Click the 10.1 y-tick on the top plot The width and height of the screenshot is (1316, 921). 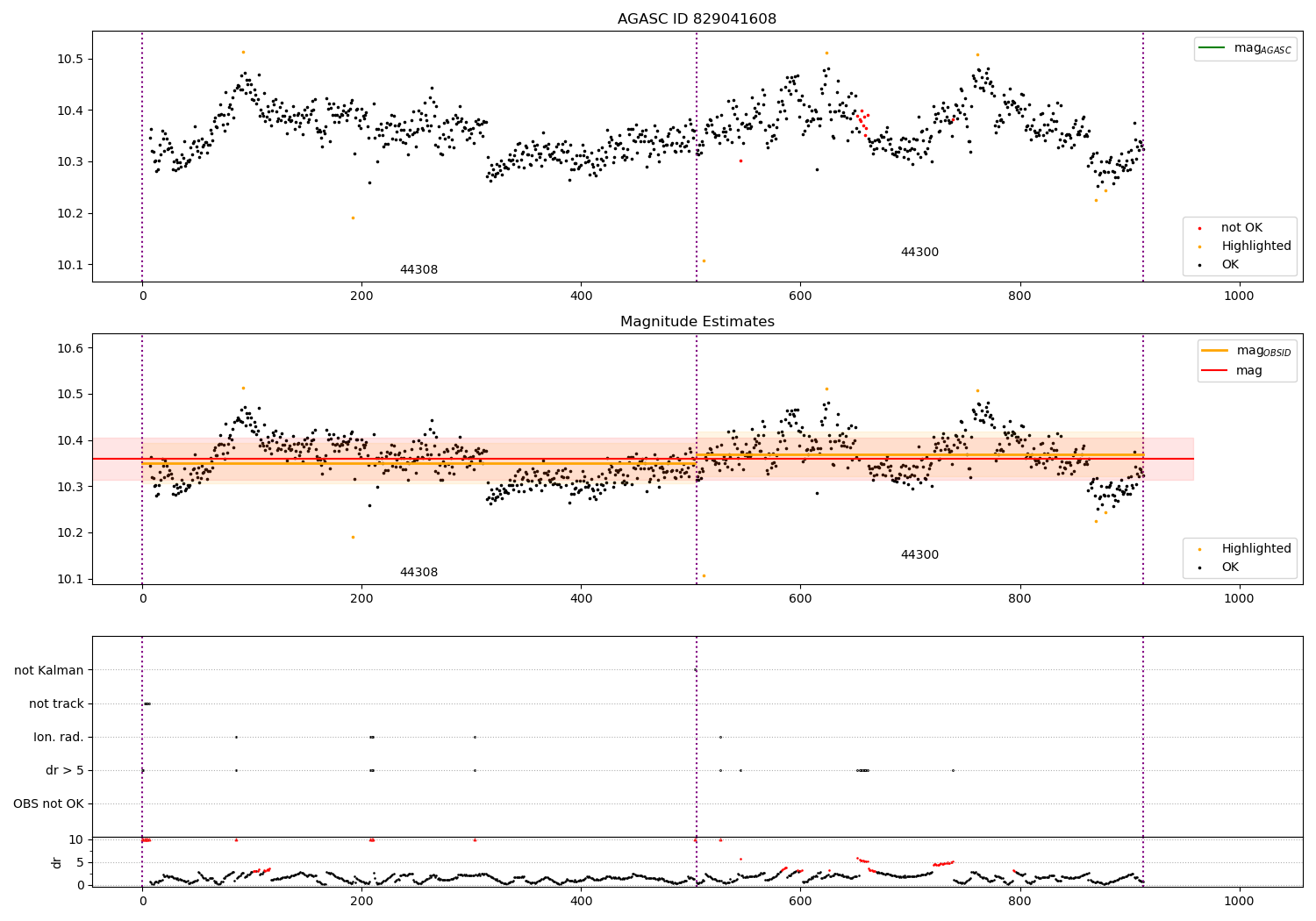pyautogui.click(x=69, y=266)
